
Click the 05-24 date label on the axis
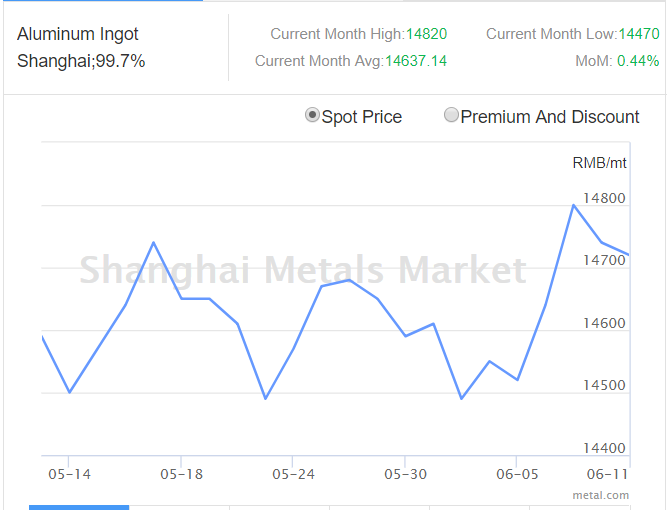[x=293, y=473]
